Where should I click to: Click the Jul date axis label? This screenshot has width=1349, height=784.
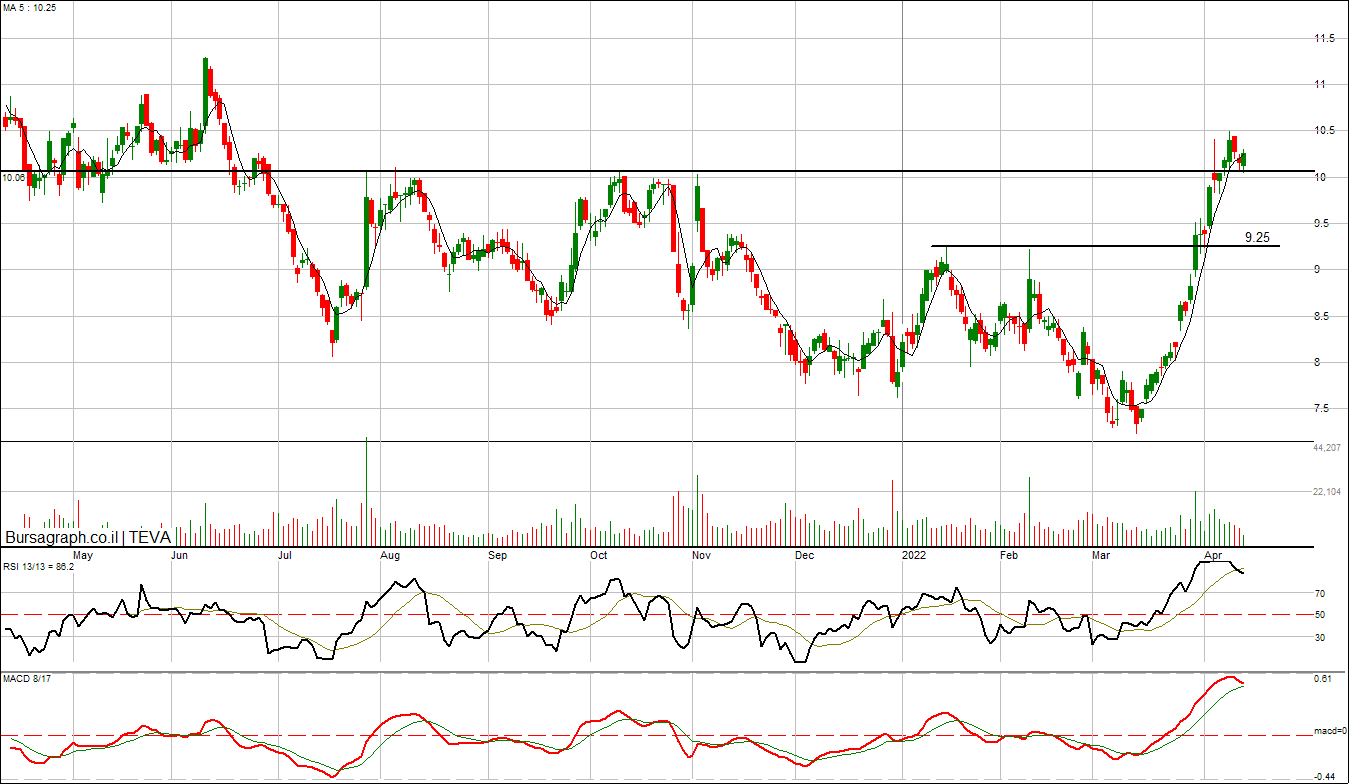pos(285,554)
